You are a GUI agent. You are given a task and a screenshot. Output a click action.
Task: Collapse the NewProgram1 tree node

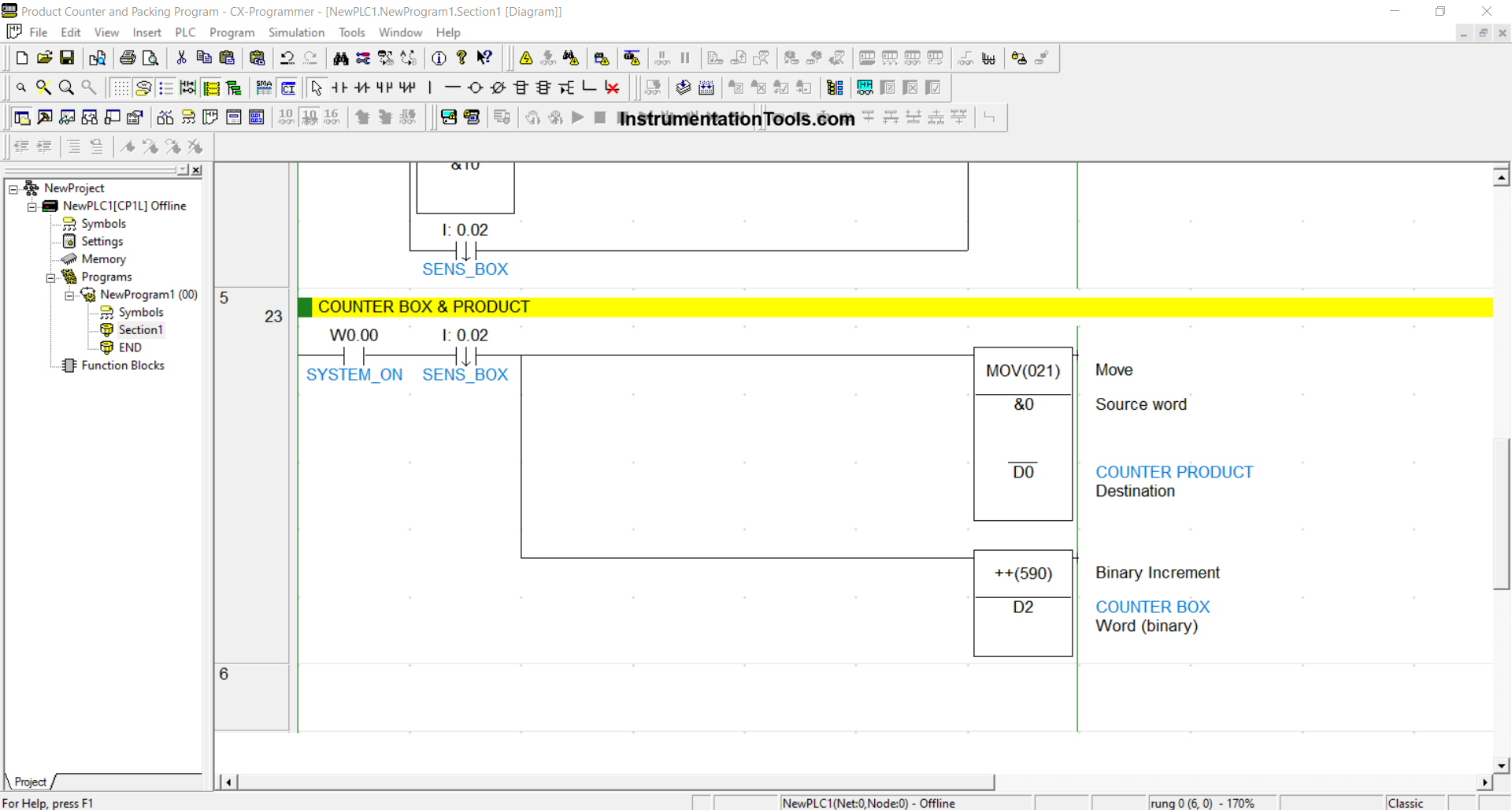tap(69, 295)
